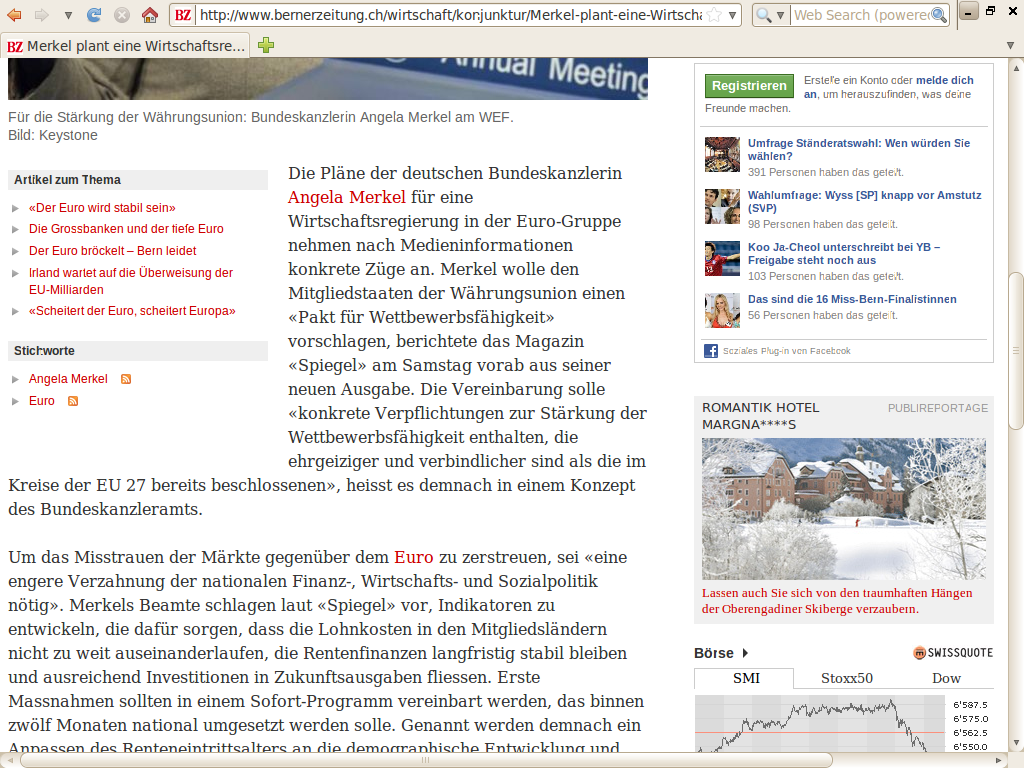Click the RSS feed icon beside Euro keyword
Screen dimensions: 1024x768
(x=73, y=401)
